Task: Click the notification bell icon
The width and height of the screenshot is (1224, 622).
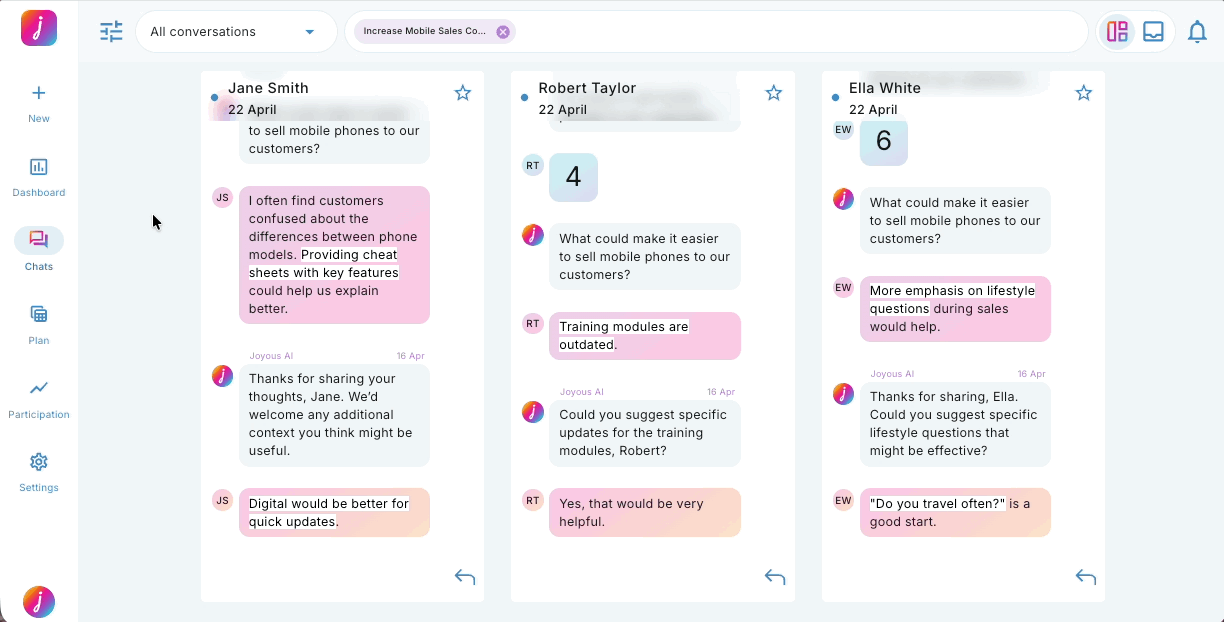Action: tap(1197, 32)
